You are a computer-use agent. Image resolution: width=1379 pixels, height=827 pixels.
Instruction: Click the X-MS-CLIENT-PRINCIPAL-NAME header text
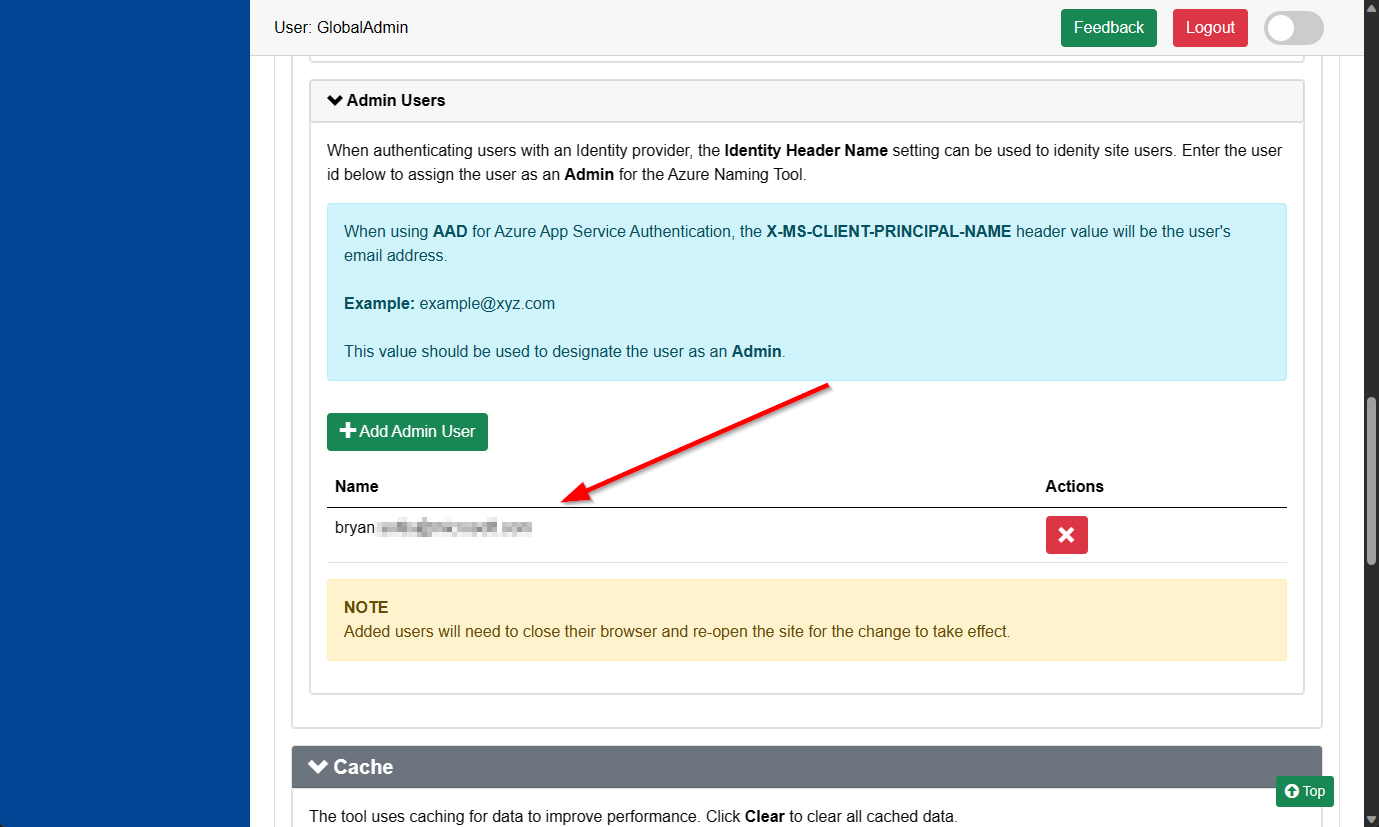(889, 231)
